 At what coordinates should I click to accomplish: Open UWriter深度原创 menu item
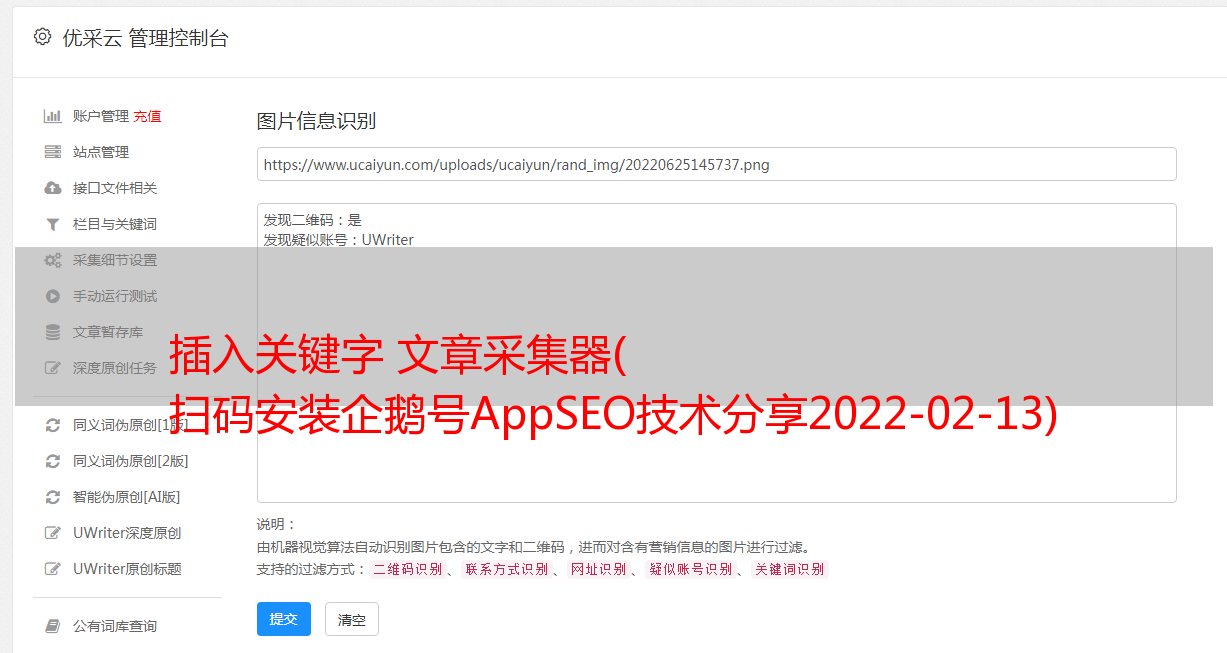pyautogui.click(x=127, y=533)
